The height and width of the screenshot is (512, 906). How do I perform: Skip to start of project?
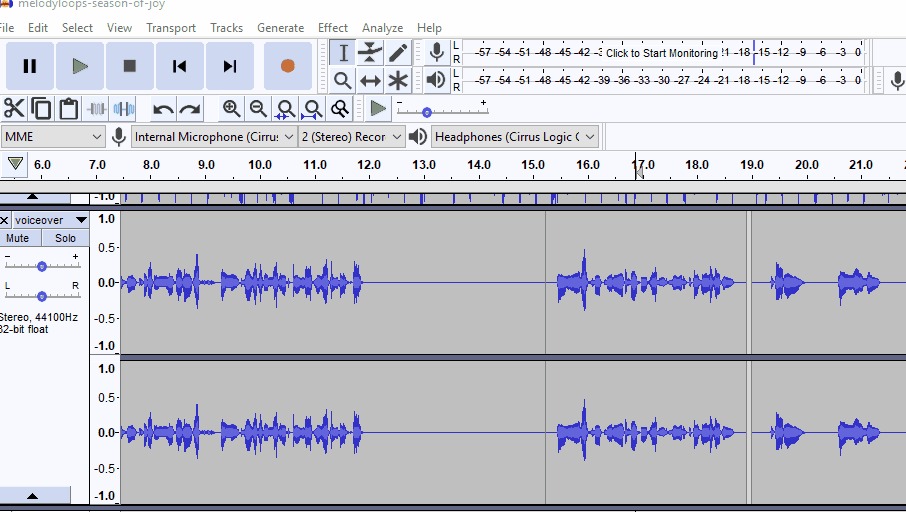tap(180, 66)
